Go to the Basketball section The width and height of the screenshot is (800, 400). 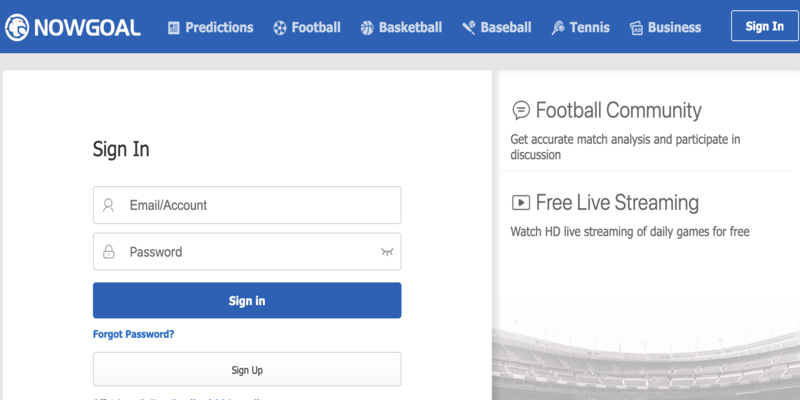point(401,28)
